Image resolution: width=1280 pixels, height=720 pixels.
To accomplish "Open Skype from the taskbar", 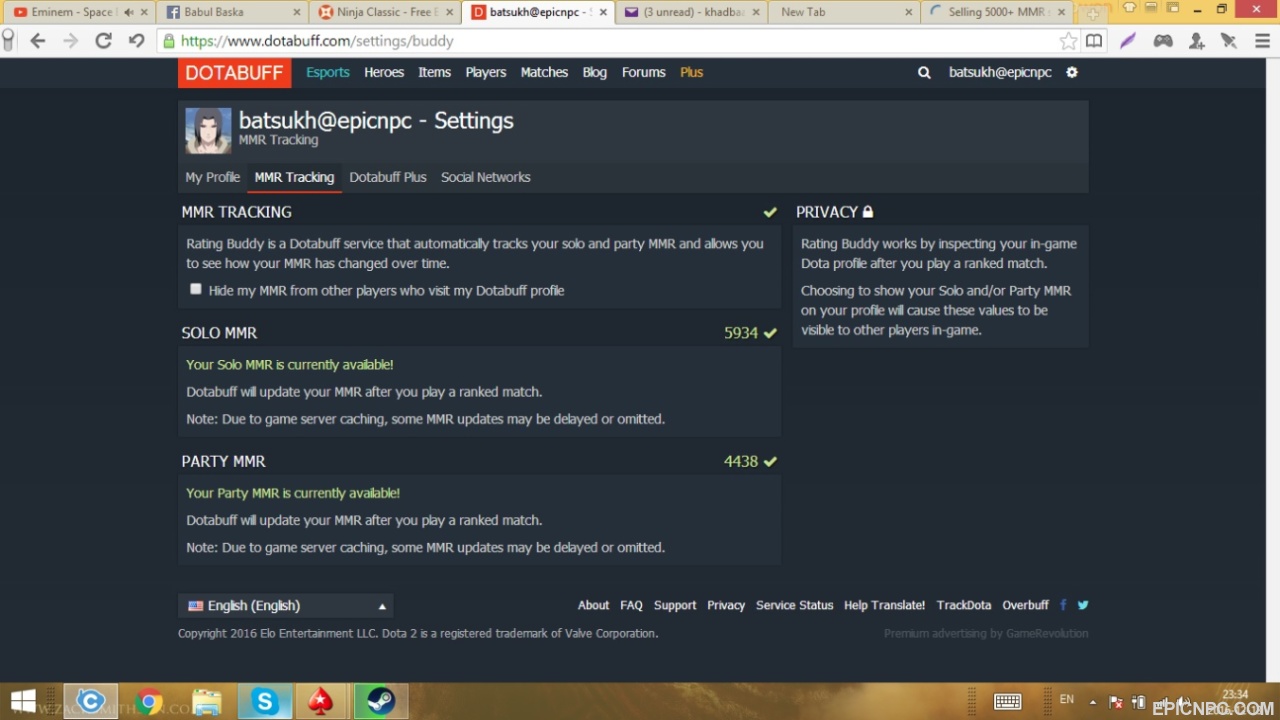I will pos(265,701).
